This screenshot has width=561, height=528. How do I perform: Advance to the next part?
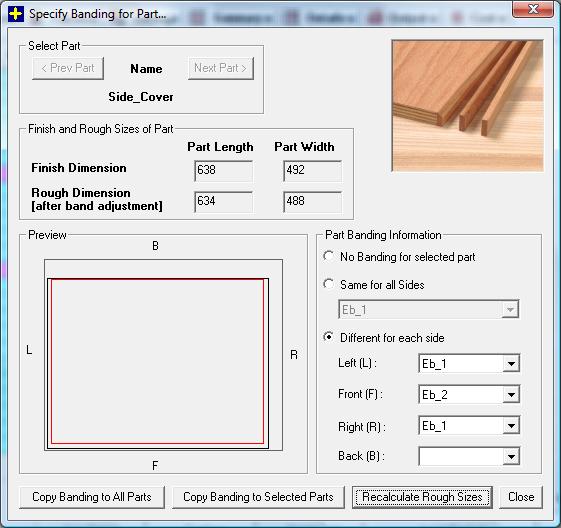click(x=221, y=68)
